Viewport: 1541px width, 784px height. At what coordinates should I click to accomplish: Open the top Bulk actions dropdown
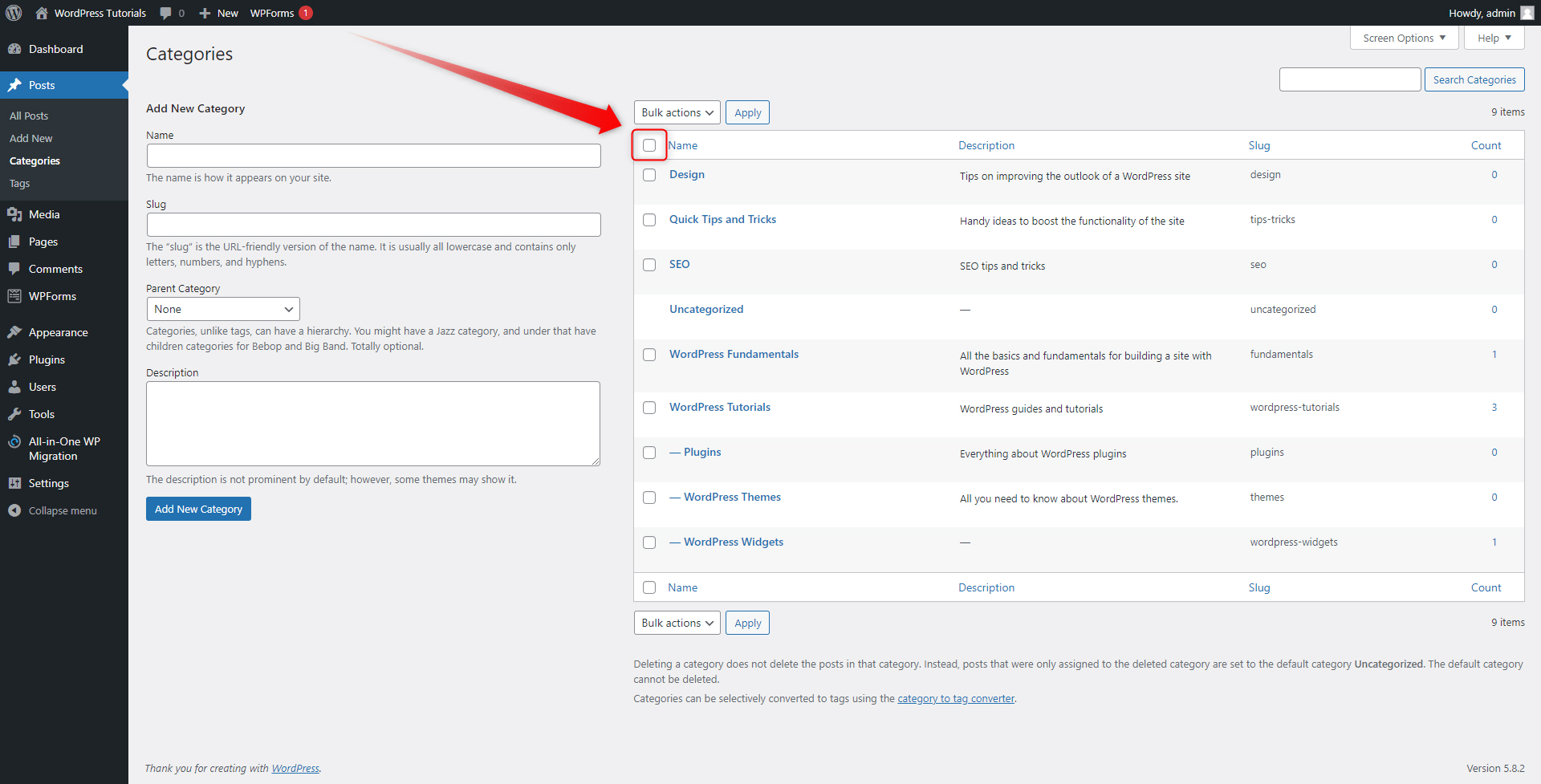pyautogui.click(x=677, y=112)
